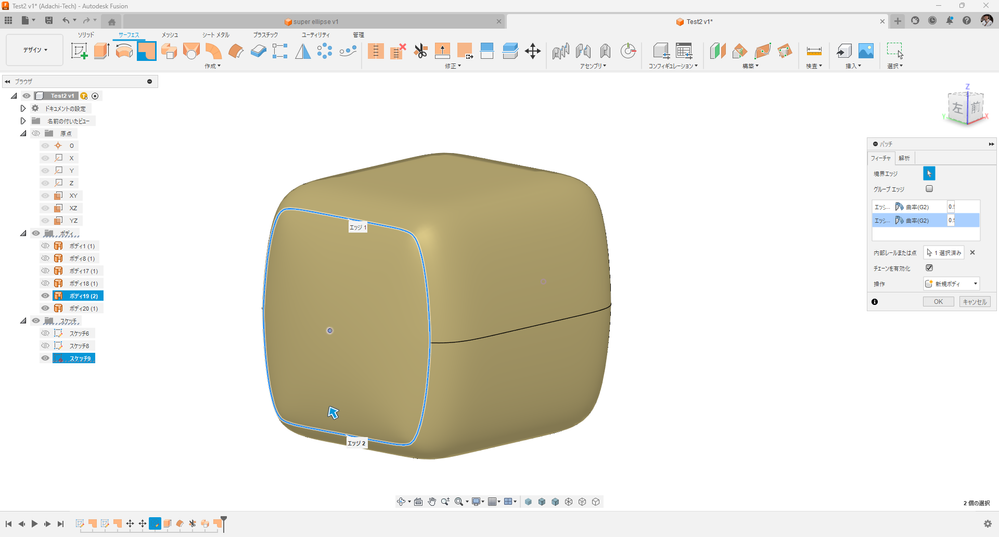Play the timeline
Screen dimensions: 999x537
[x=34, y=524]
